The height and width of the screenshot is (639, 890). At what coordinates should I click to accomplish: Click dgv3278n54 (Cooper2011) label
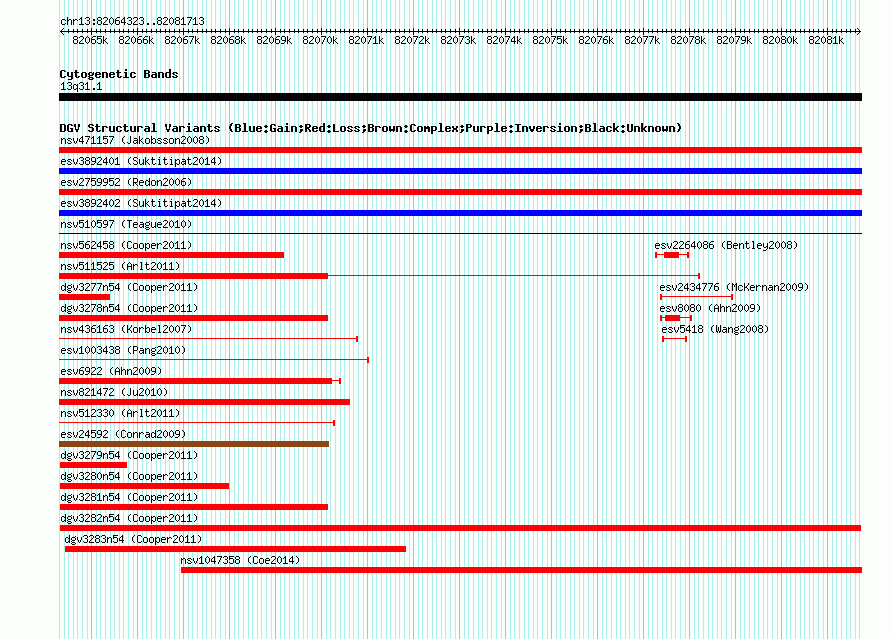(x=129, y=308)
